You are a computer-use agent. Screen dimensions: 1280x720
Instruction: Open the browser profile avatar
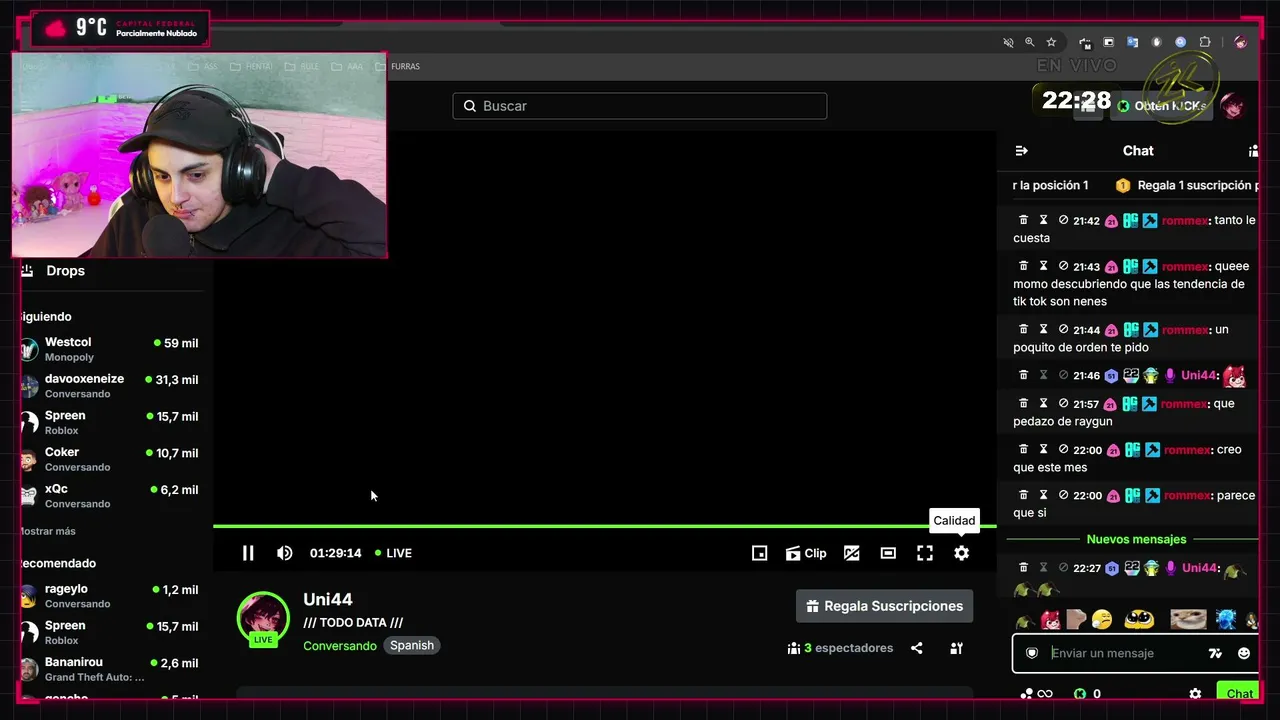pyautogui.click(x=1240, y=43)
